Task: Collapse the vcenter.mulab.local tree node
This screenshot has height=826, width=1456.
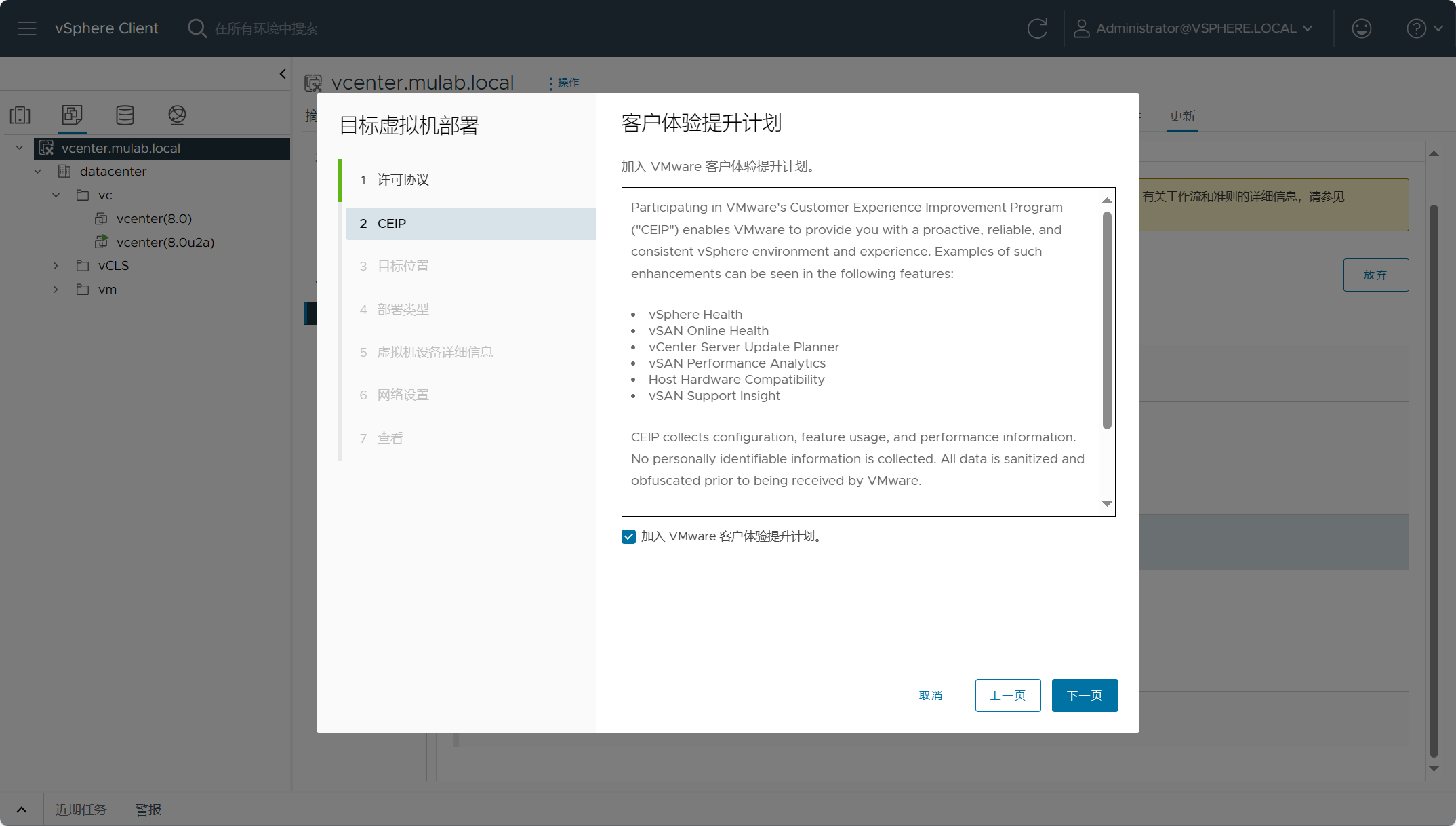Action: pos(20,148)
